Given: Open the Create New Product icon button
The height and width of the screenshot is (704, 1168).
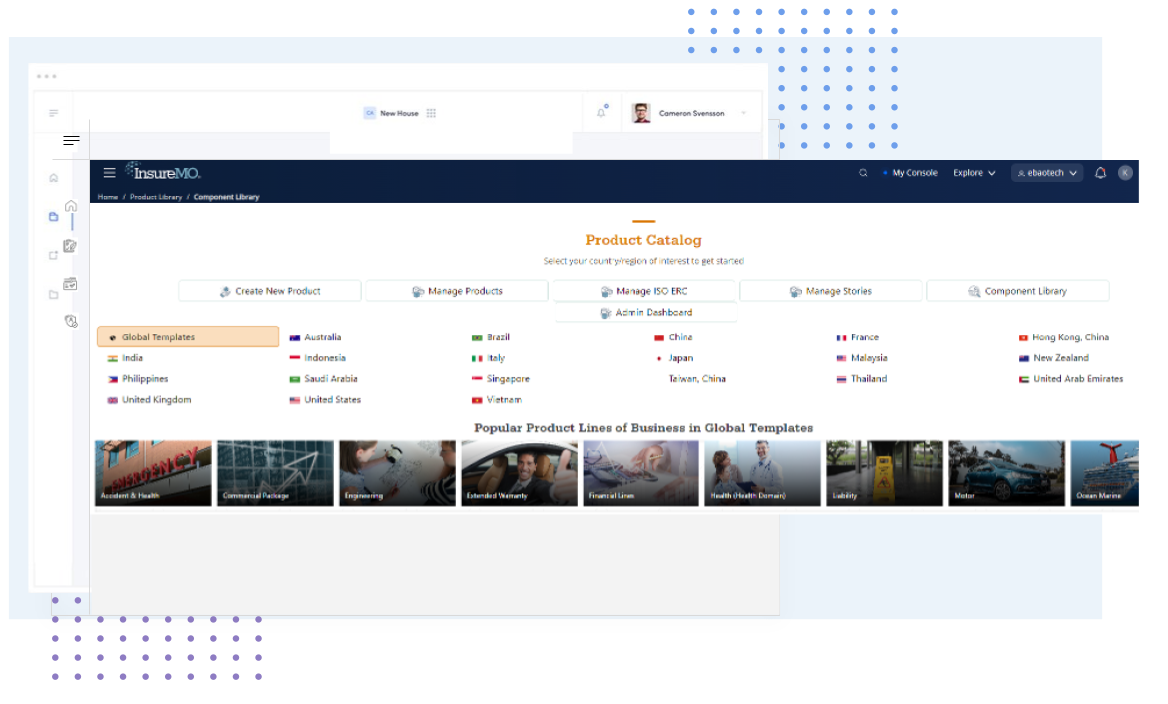Looking at the screenshot, I should pyautogui.click(x=227, y=291).
